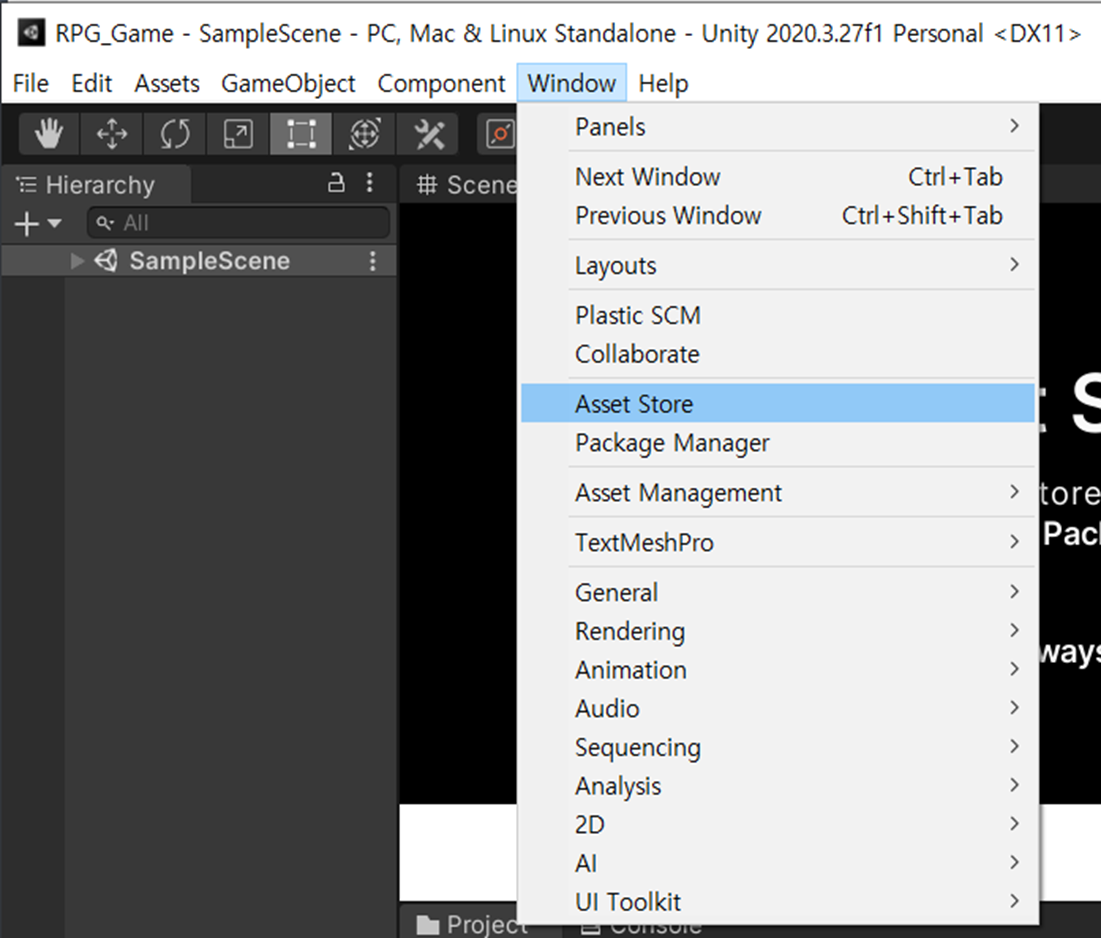Viewport: 1101px width, 938px height.
Task: Open the File menu
Action: tap(31, 84)
